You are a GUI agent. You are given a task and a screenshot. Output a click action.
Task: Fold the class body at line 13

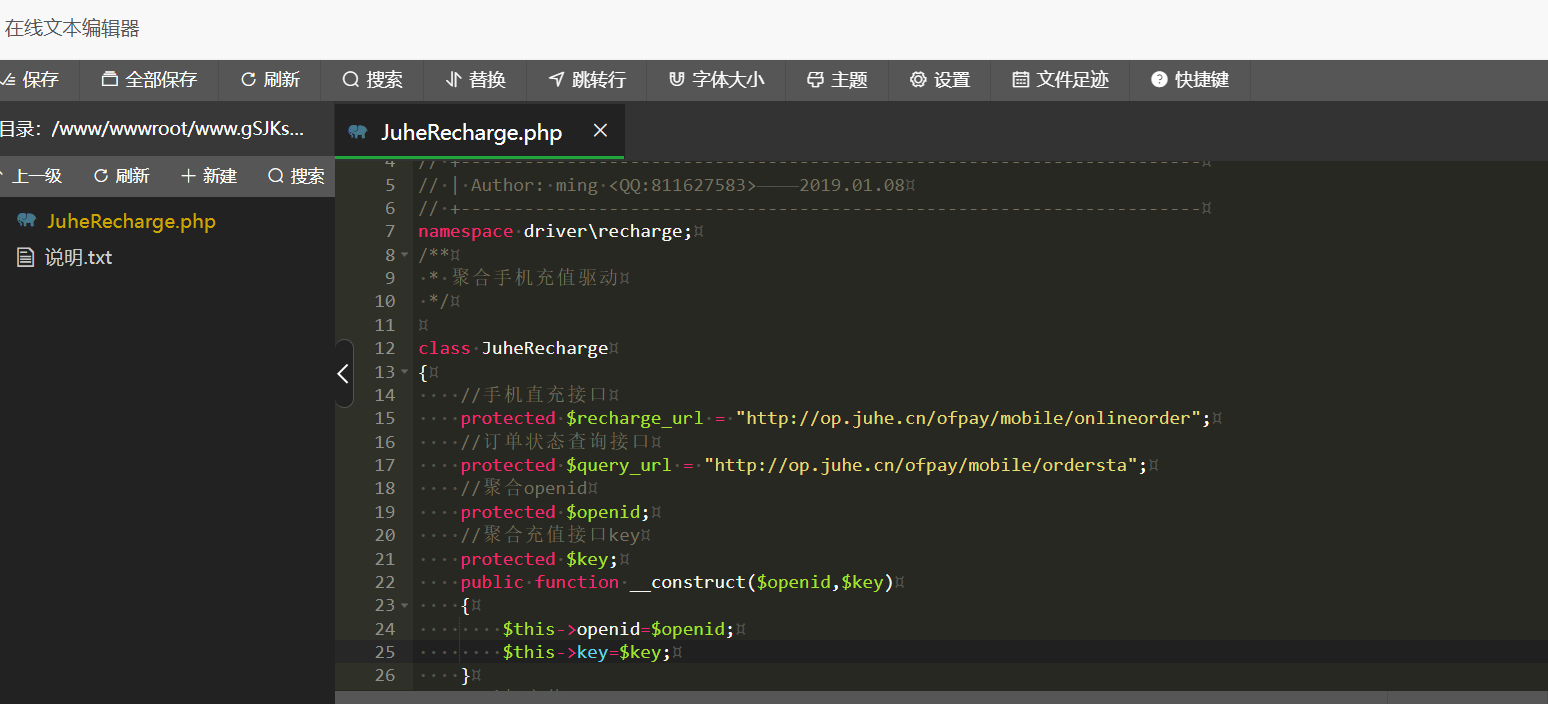(x=404, y=372)
